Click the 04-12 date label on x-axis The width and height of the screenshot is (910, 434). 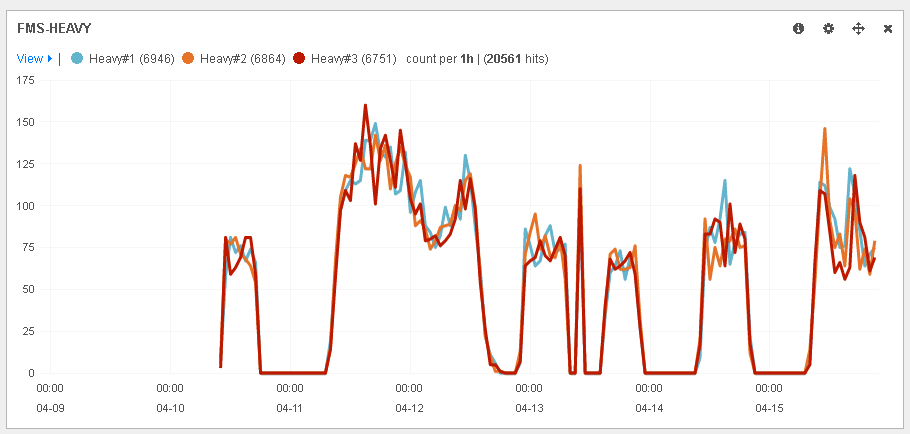(409, 408)
